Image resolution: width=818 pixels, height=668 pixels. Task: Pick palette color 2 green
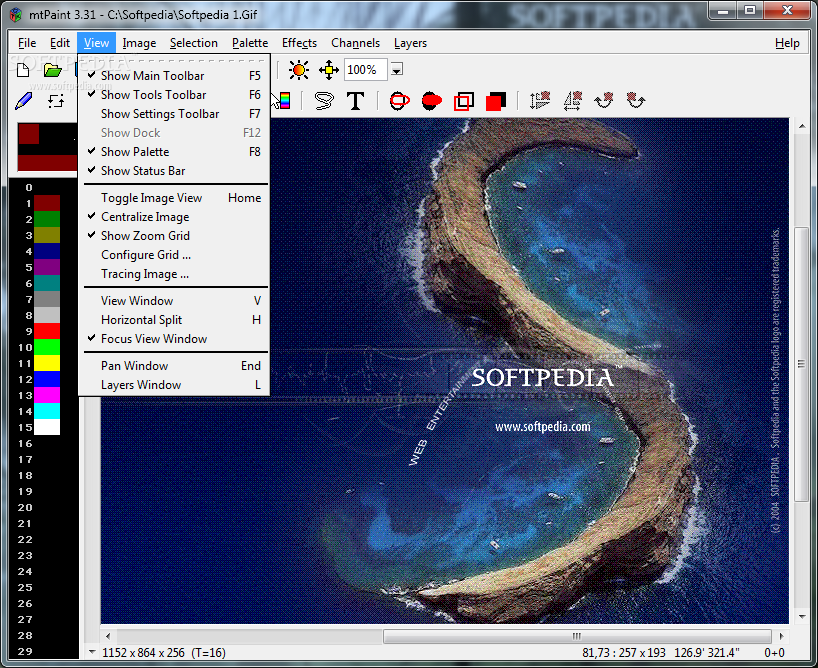[47, 219]
